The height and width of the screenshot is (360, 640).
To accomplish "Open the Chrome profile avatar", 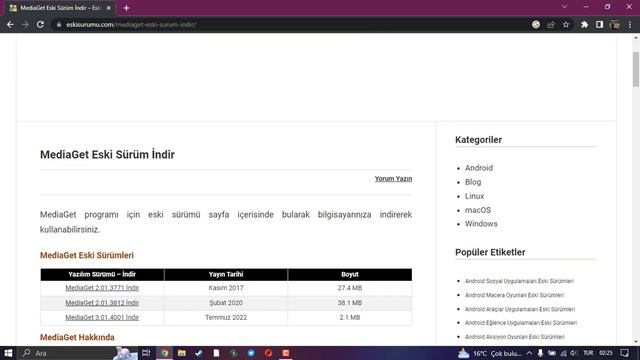I will click(x=615, y=24).
